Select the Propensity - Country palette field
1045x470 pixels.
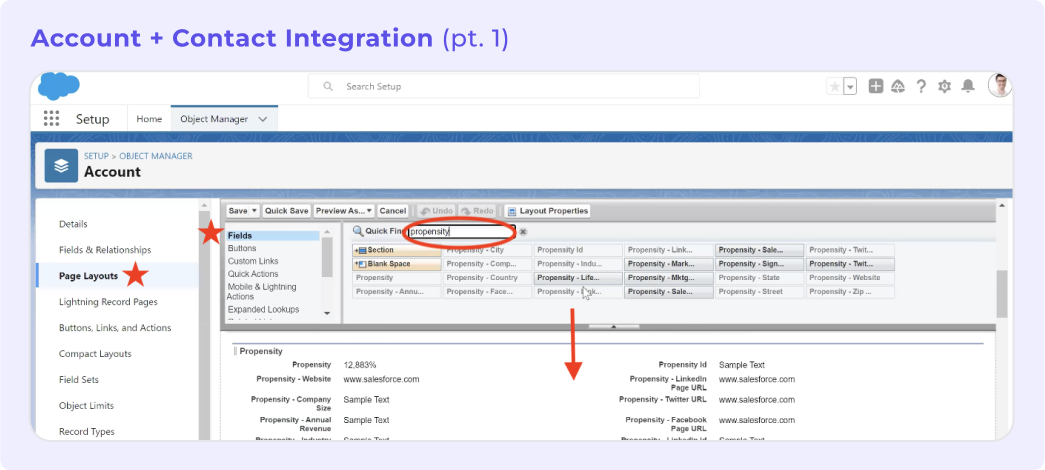pyautogui.click(x=487, y=278)
